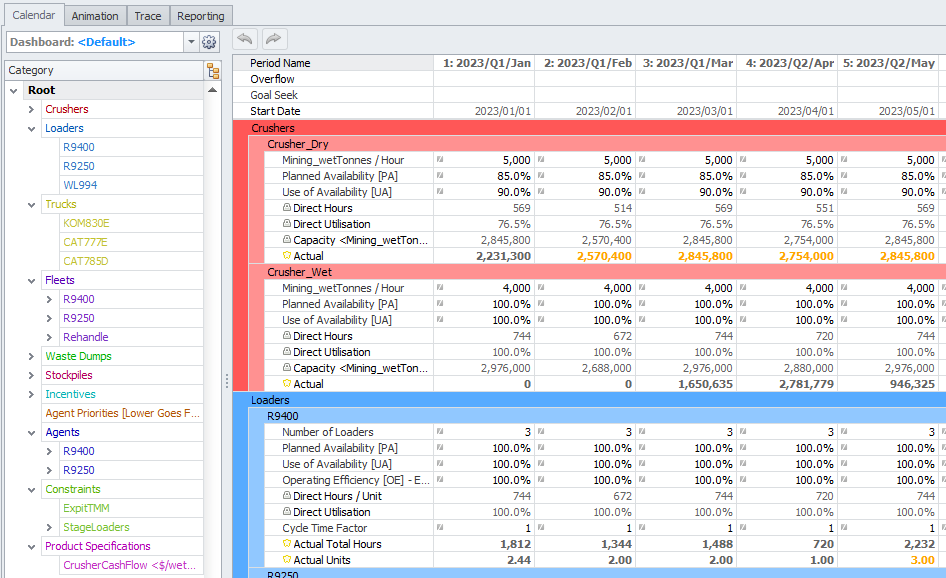Click star icon beside Crusher_Dry Actual
The width and height of the screenshot is (946, 578).
(287, 256)
